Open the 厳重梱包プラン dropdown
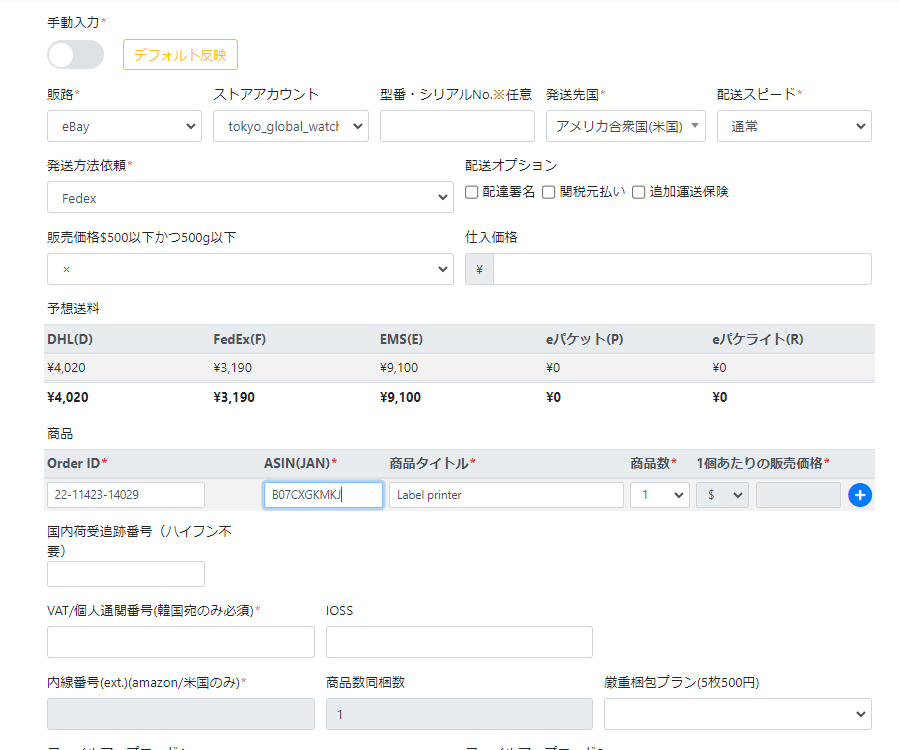Viewport: 899px width, 750px height. tap(737, 714)
